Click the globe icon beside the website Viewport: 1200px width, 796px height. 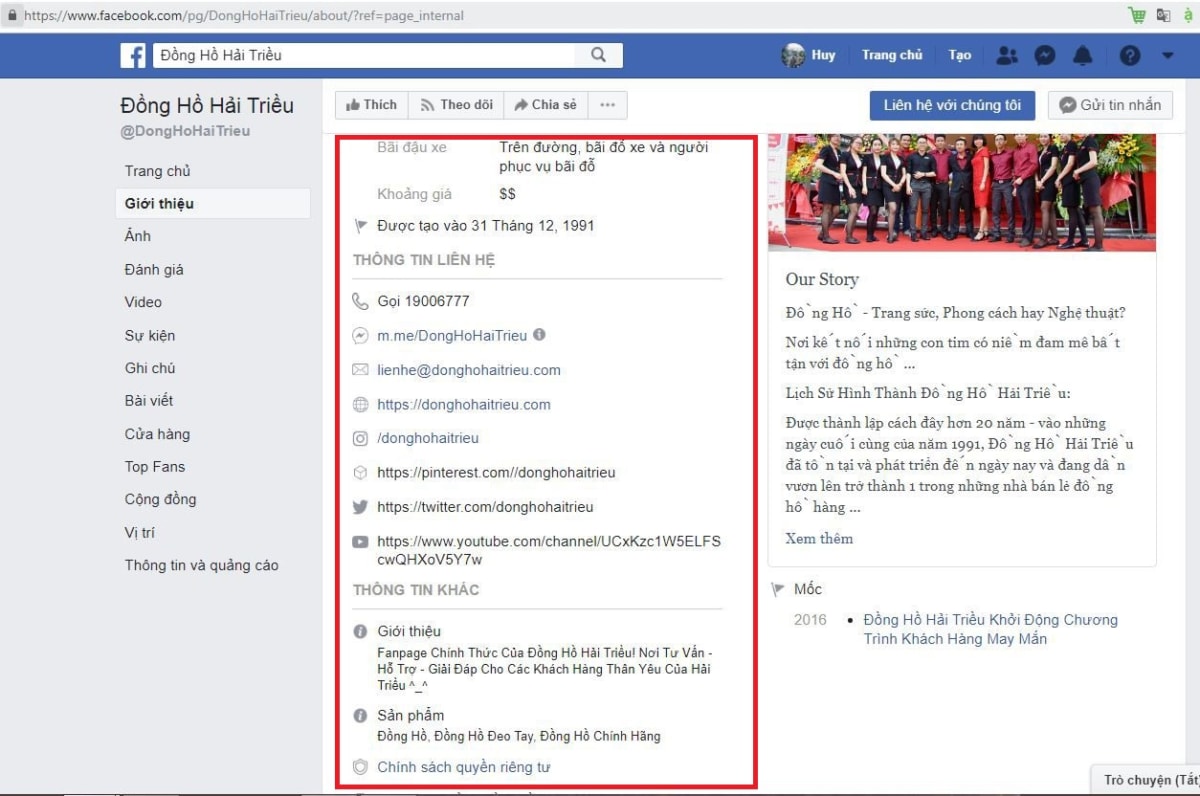coord(361,405)
